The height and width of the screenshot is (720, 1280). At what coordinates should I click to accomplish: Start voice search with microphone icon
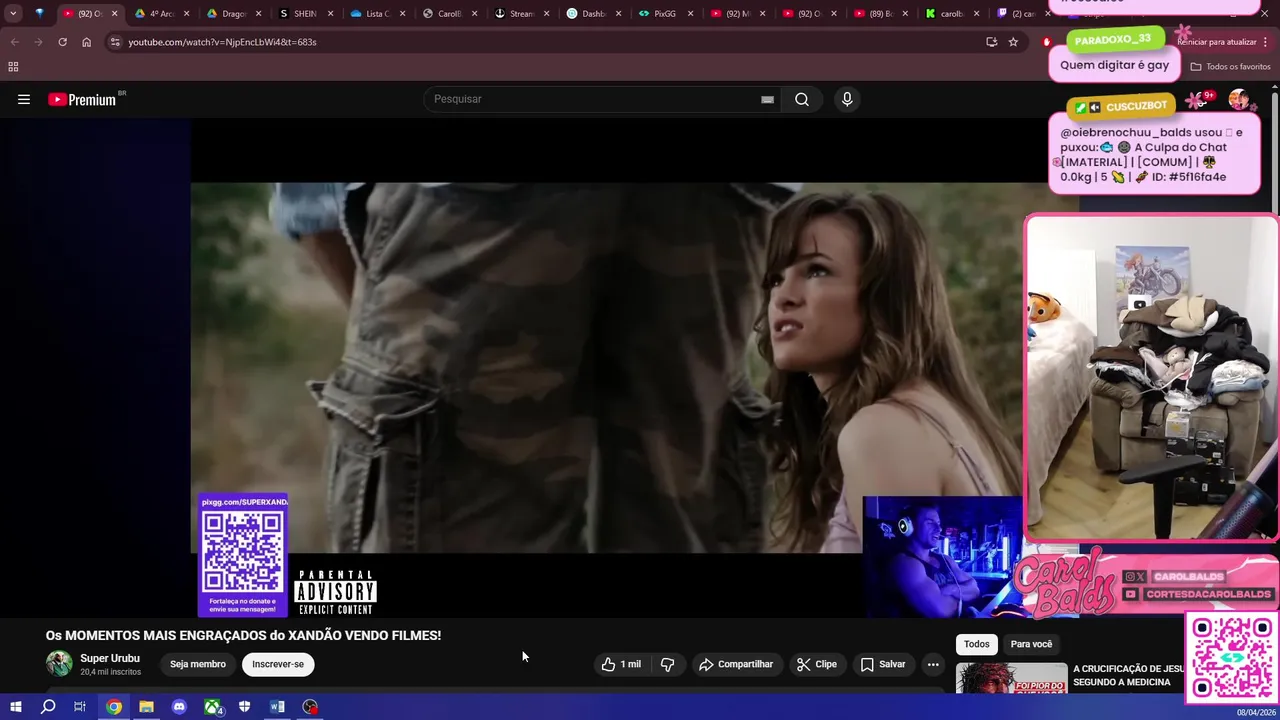pyautogui.click(x=847, y=99)
